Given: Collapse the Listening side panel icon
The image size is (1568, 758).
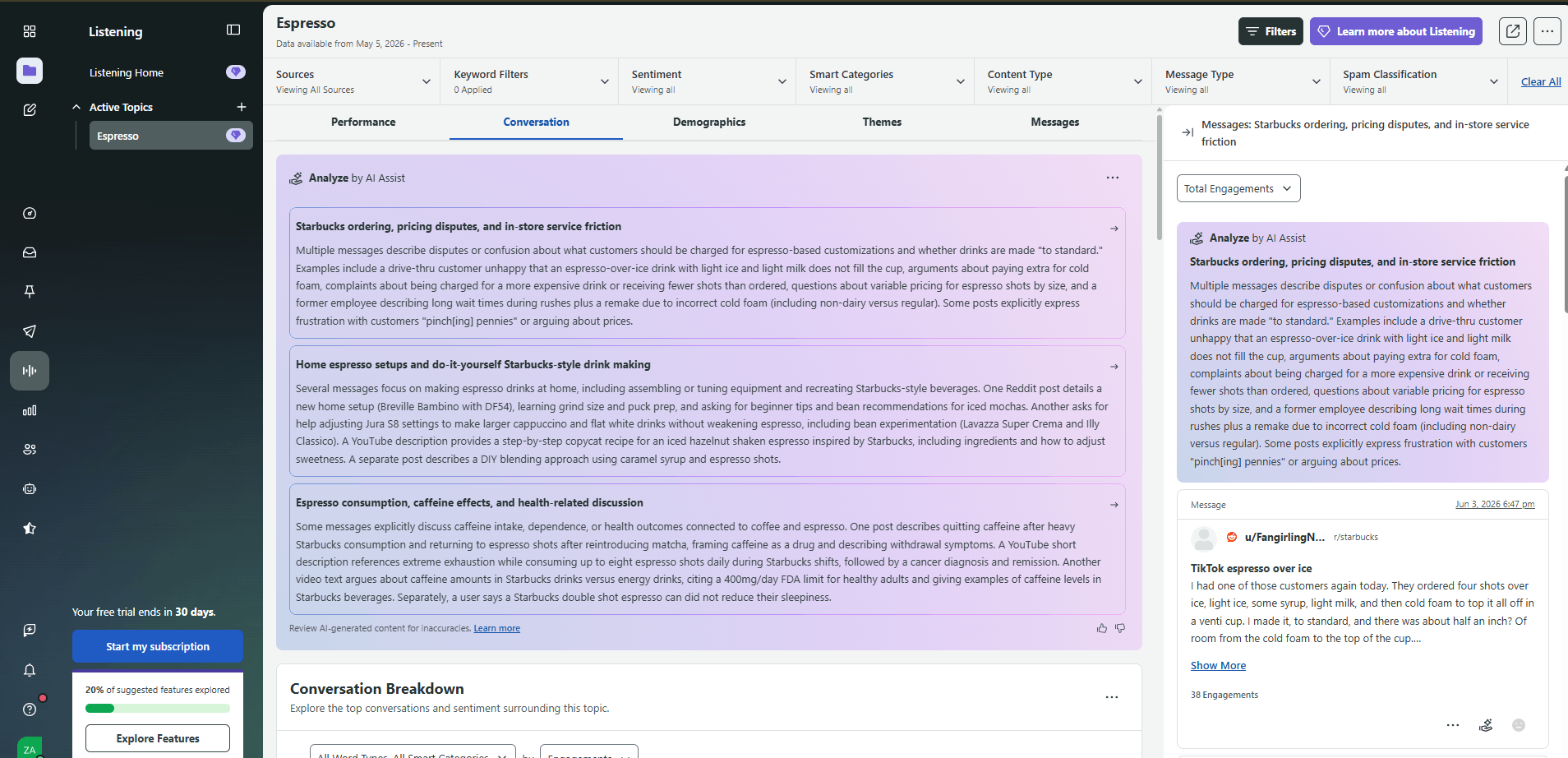Looking at the screenshot, I should click(x=233, y=30).
